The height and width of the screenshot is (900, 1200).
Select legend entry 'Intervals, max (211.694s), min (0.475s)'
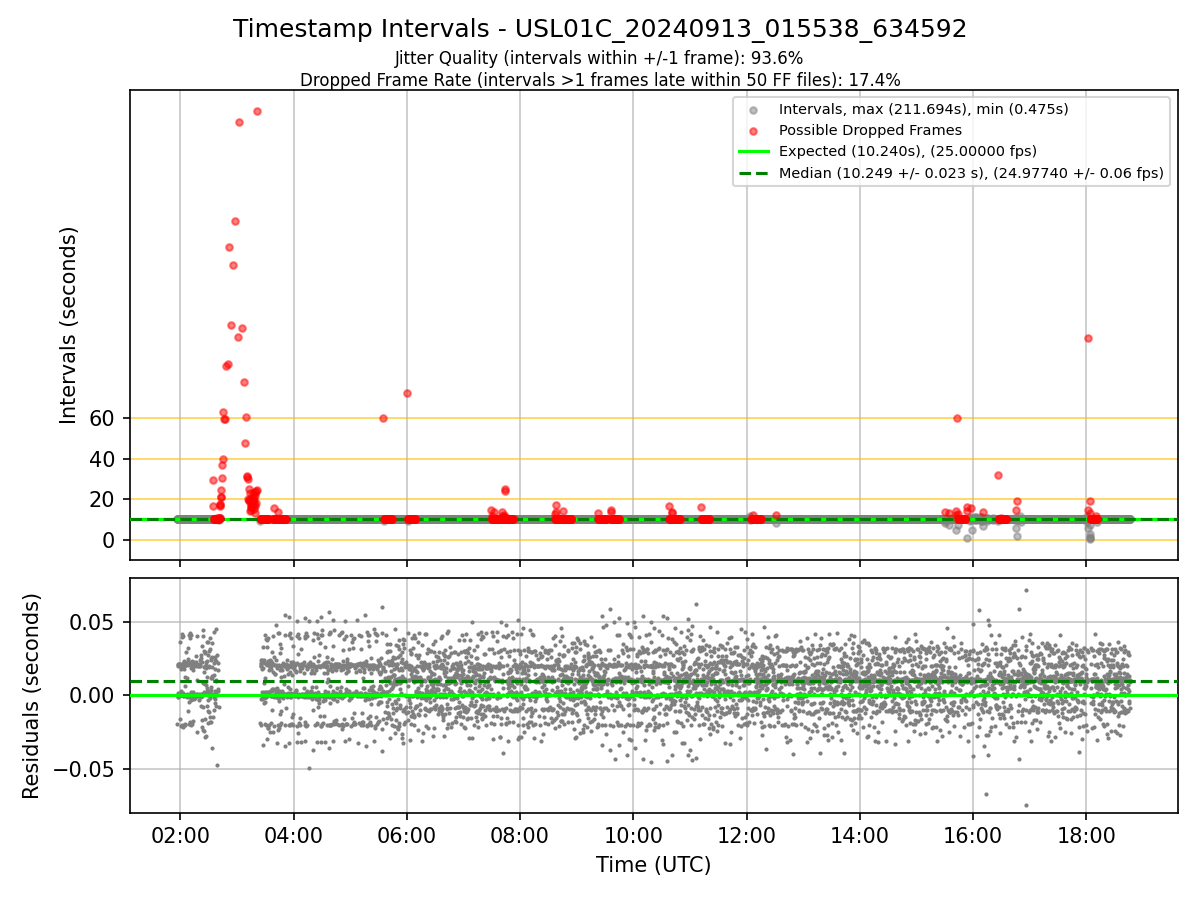pyautogui.click(x=924, y=109)
